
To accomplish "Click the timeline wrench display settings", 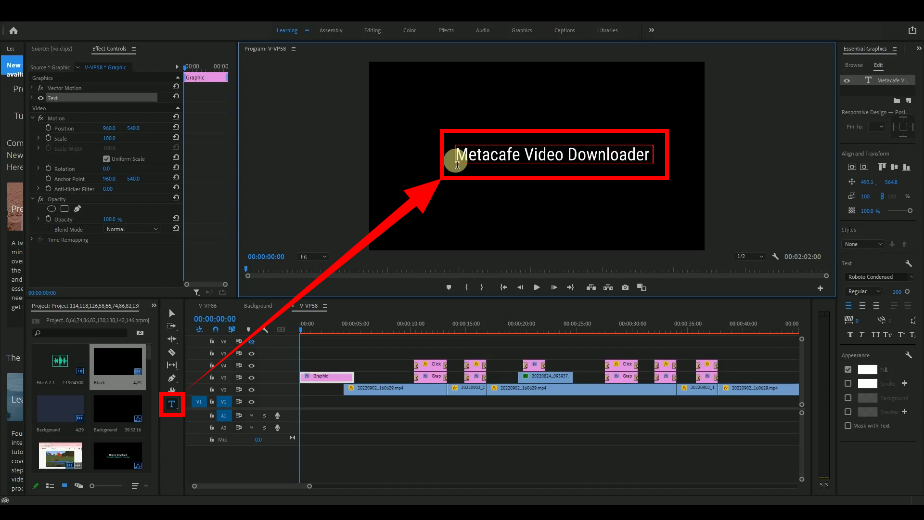I will (x=265, y=330).
